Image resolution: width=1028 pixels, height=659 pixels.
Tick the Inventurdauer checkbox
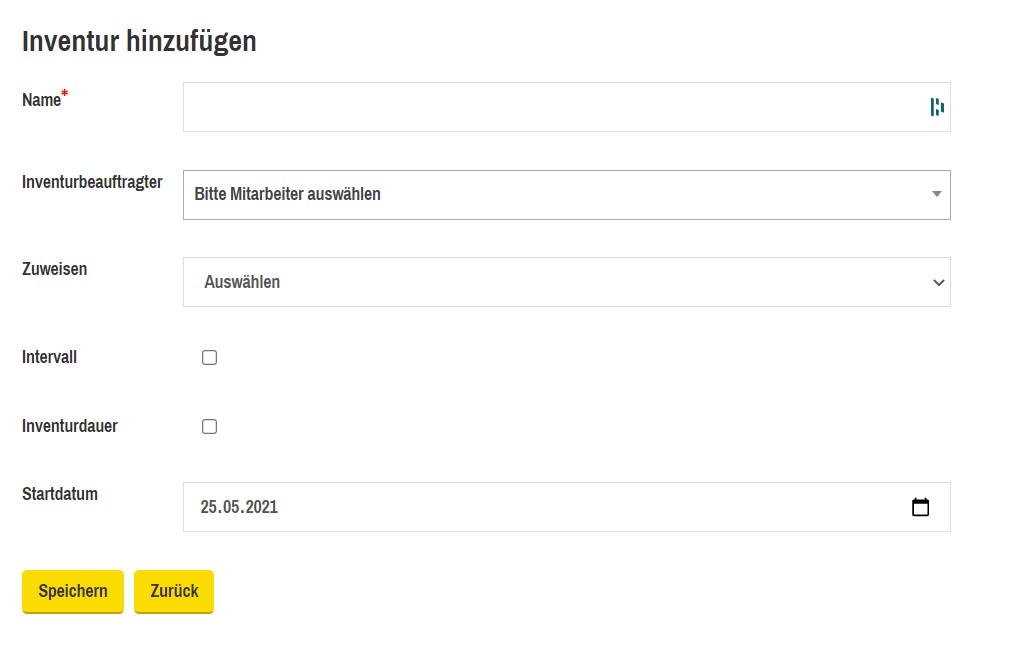coord(209,426)
